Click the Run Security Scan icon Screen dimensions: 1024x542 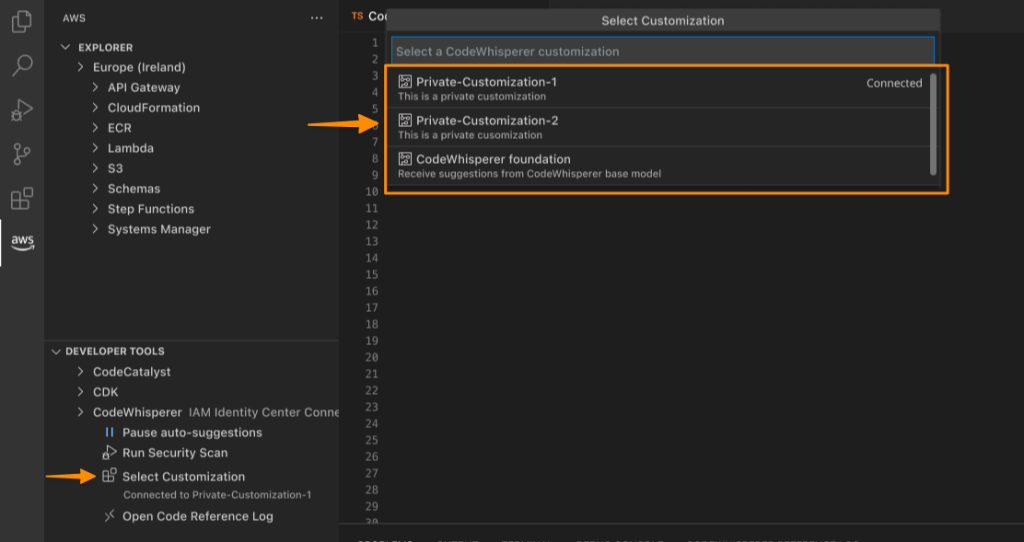tap(109, 453)
